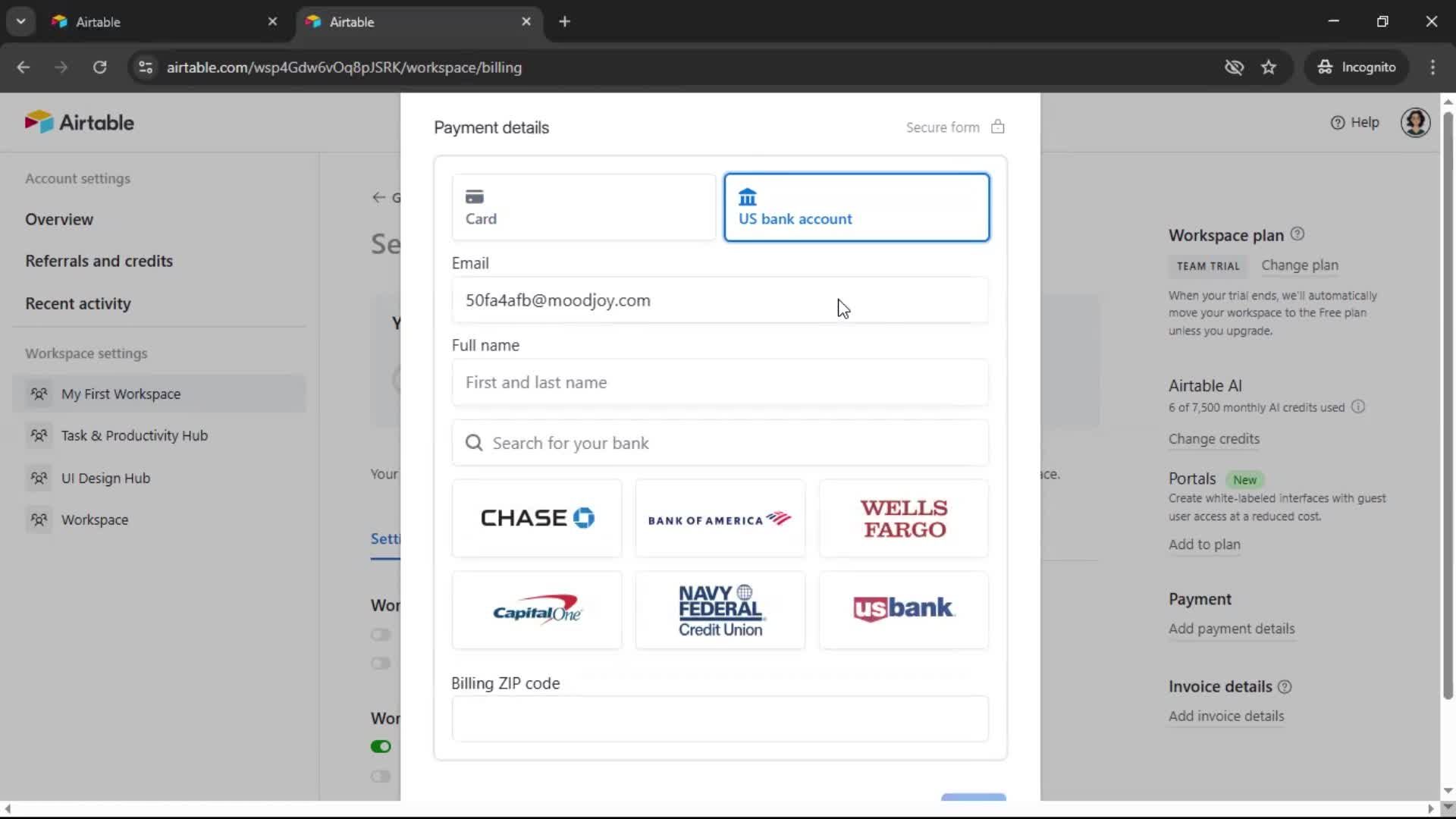
Task: Click the Portals New badge
Action: tap(1244, 480)
